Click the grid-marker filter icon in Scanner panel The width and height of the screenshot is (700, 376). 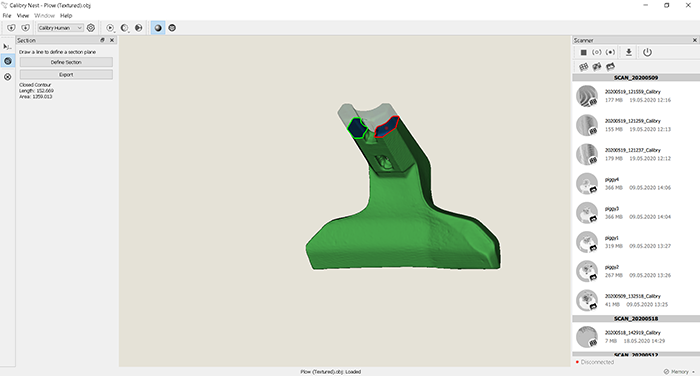point(583,67)
